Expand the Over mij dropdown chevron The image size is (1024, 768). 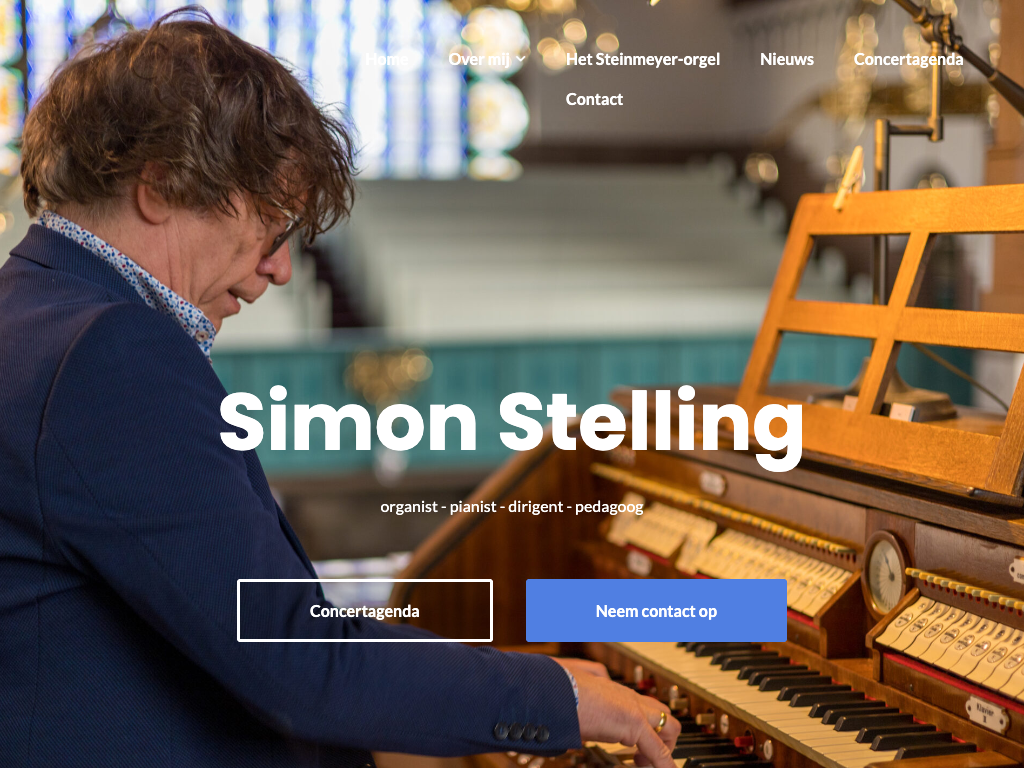pyautogui.click(x=520, y=59)
